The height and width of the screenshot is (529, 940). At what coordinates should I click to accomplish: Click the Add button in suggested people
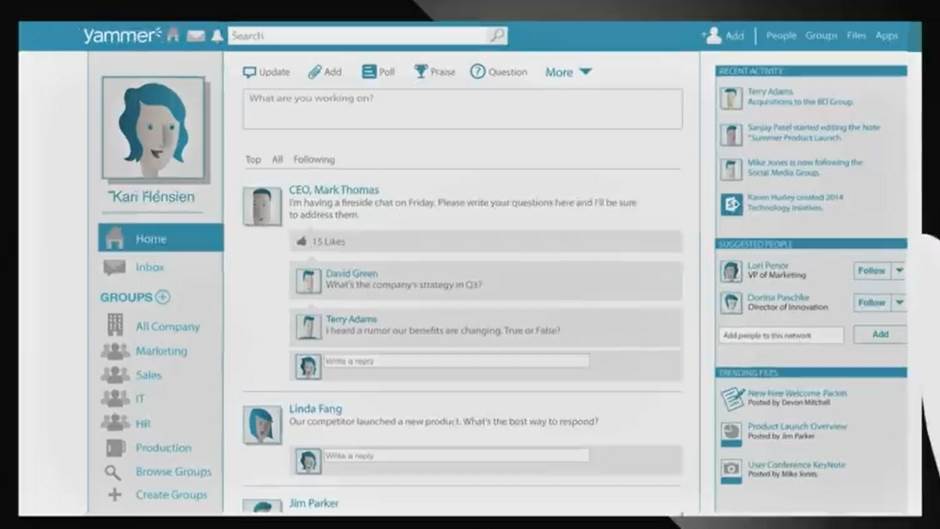[x=880, y=334]
